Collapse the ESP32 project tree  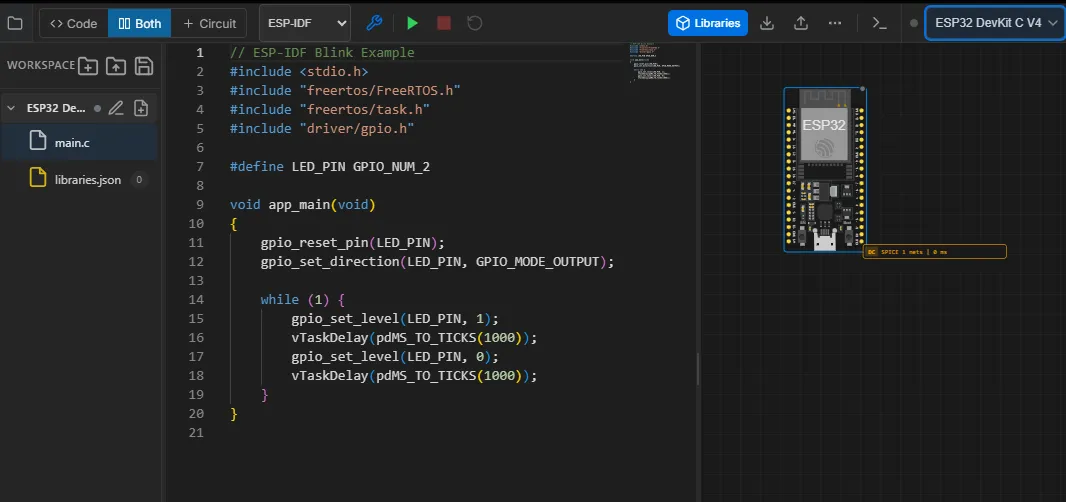click(11, 107)
